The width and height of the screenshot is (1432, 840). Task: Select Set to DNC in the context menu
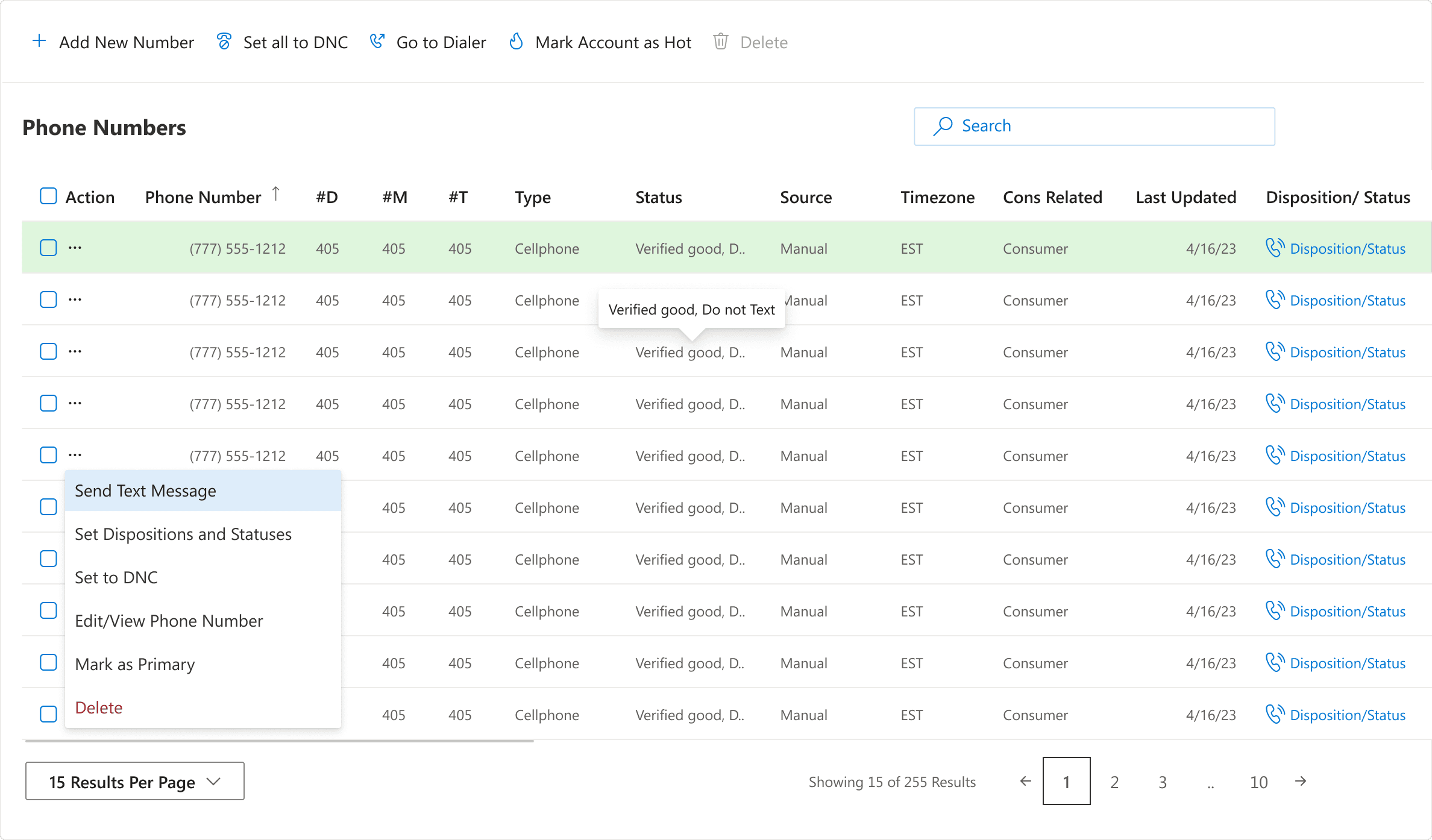(116, 578)
